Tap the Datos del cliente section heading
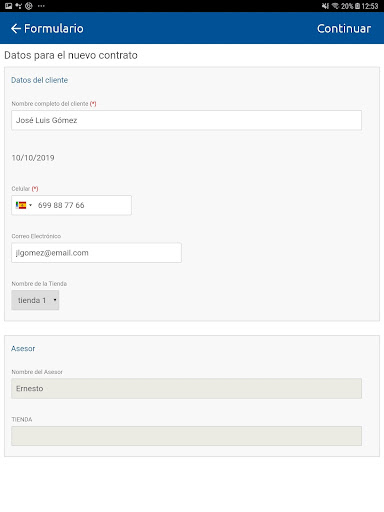The height and width of the screenshot is (512, 384). (x=39, y=80)
